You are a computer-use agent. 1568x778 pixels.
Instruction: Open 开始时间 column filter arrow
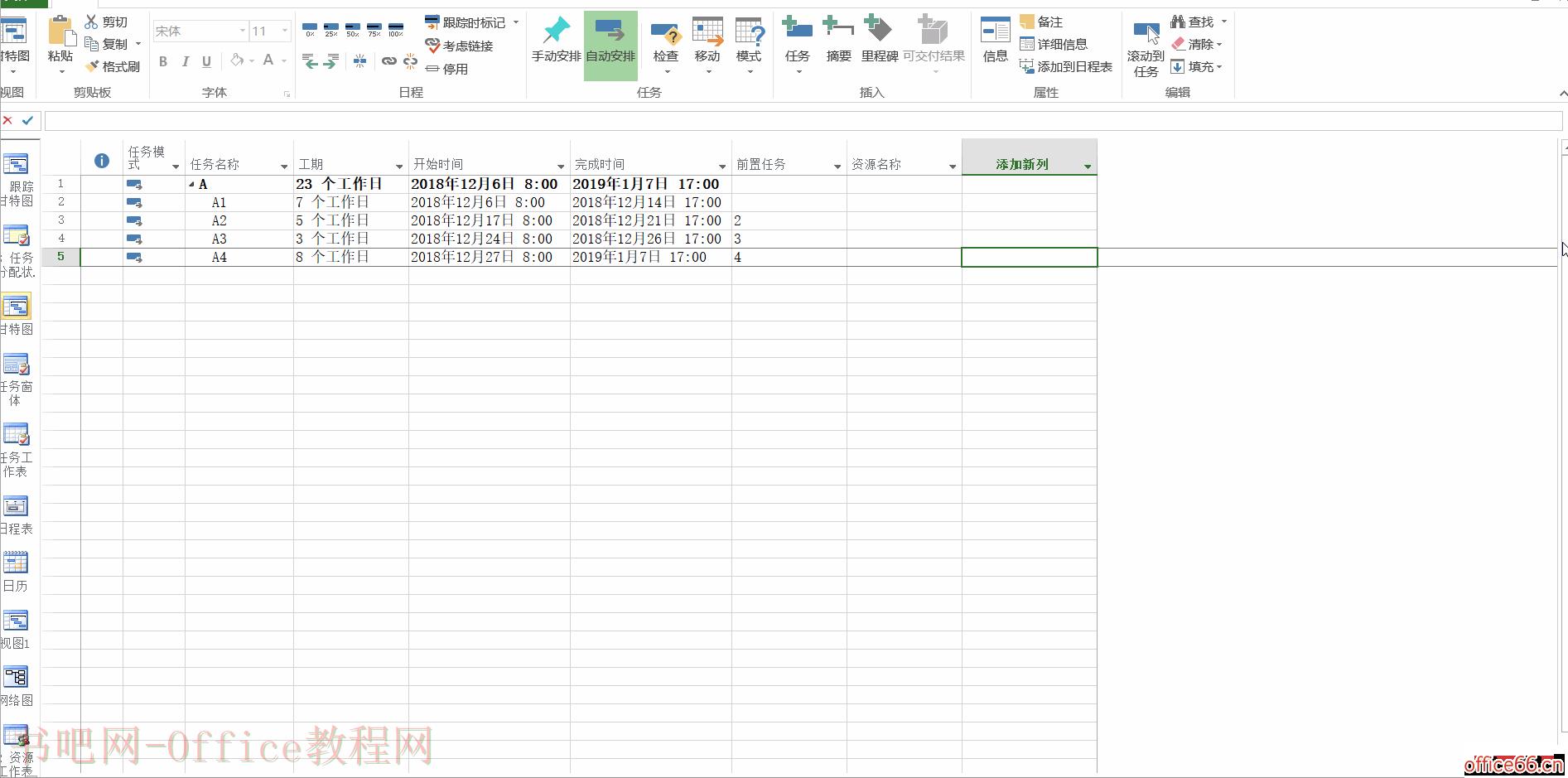(561, 167)
